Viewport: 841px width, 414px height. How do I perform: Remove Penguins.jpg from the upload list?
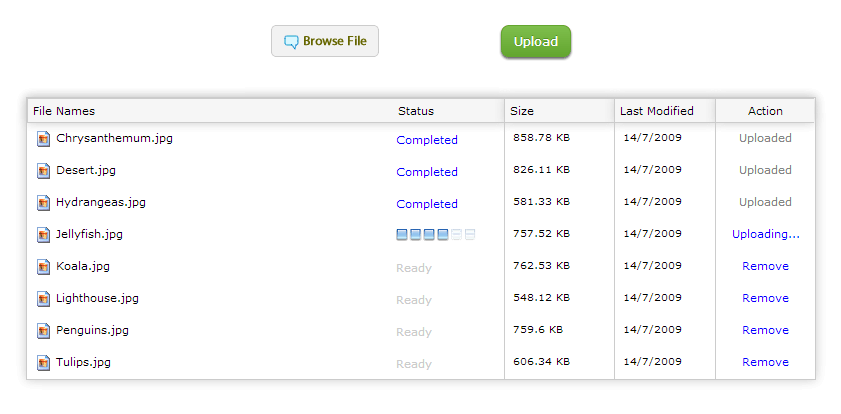point(765,330)
